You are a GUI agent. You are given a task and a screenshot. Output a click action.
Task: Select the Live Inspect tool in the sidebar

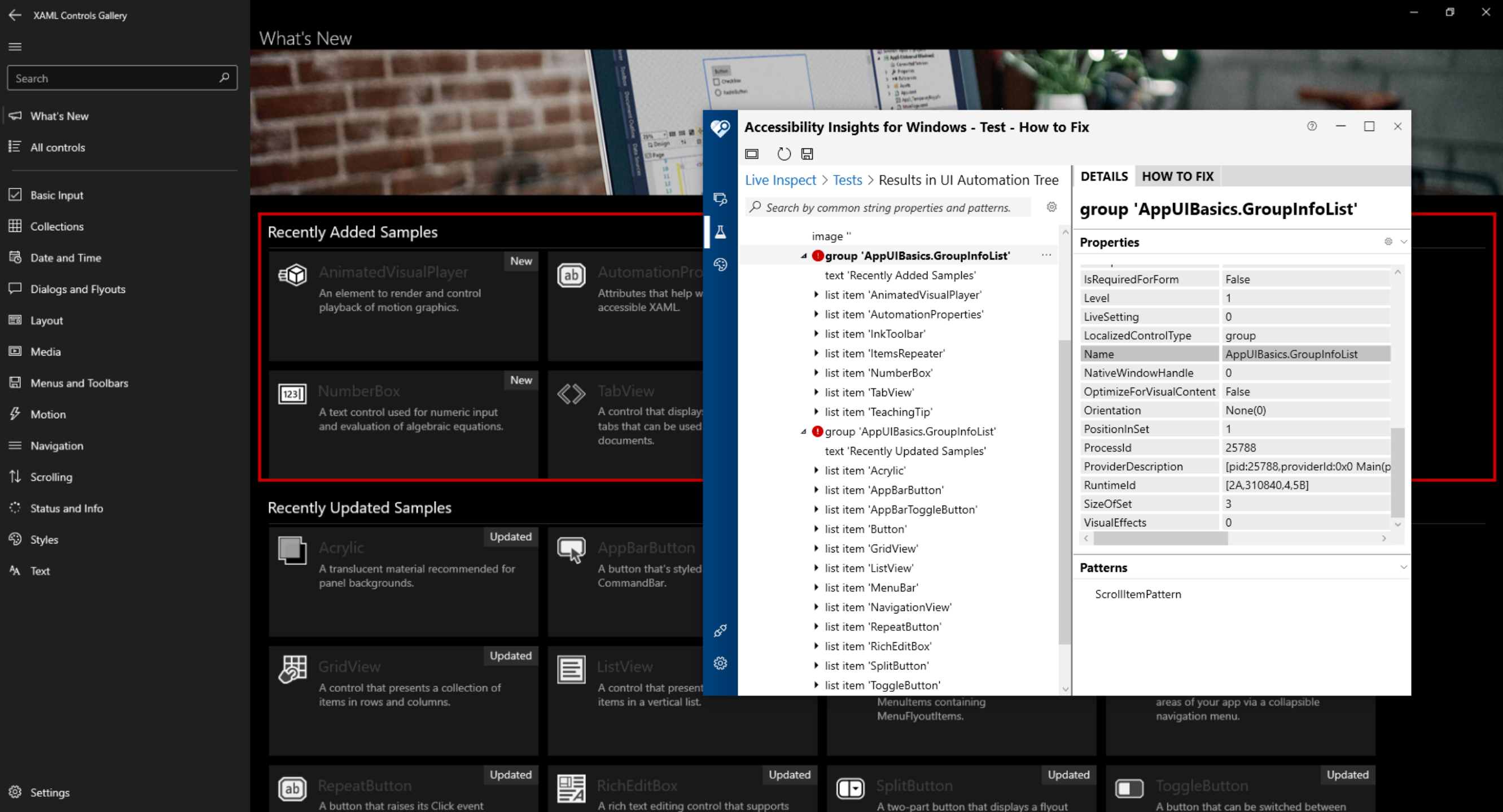pos(721,199)
